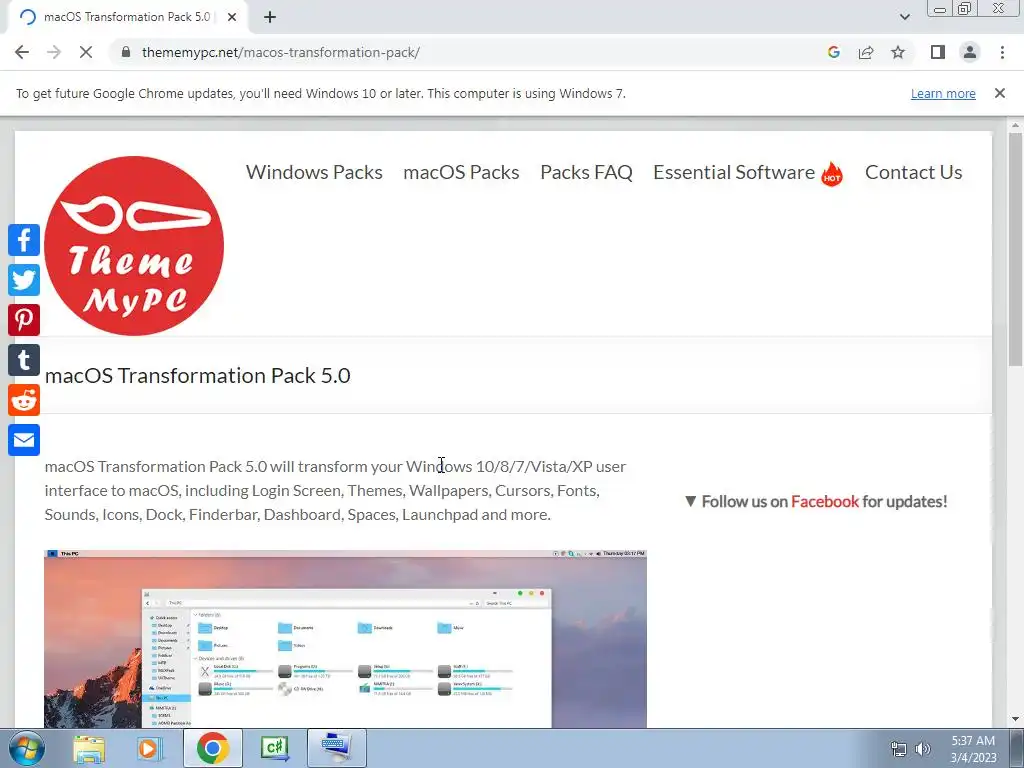
Task: Open a new tab with plus button
Action: (x=270, y=17)
